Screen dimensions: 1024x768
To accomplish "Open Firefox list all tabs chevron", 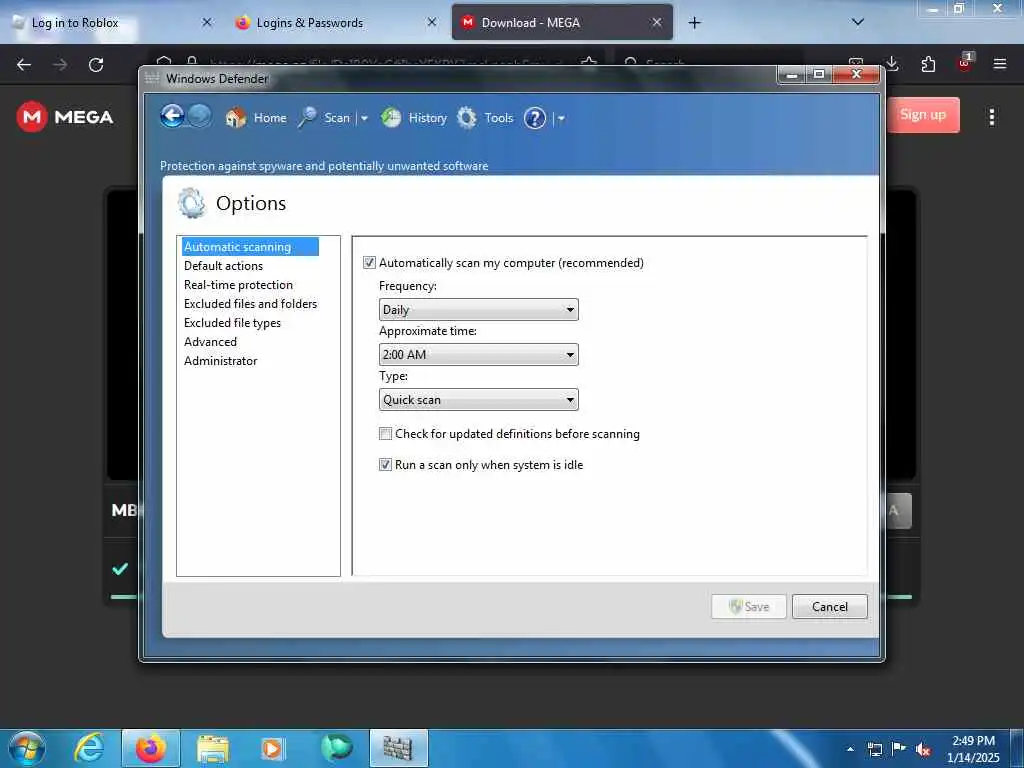I will pyautogui.click(x=858, y=22).
